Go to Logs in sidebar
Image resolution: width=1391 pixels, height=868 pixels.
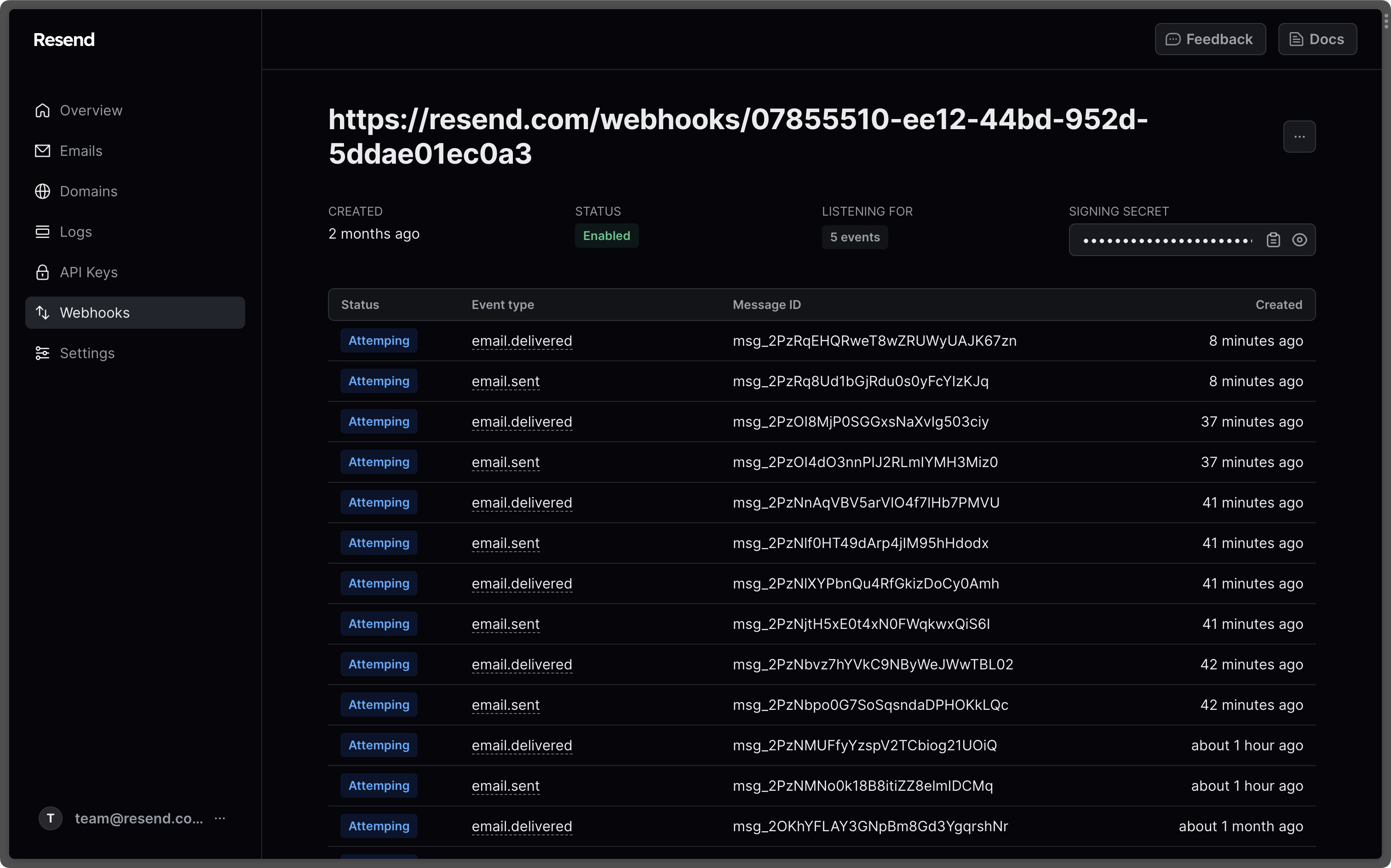(x=76, y=232)
